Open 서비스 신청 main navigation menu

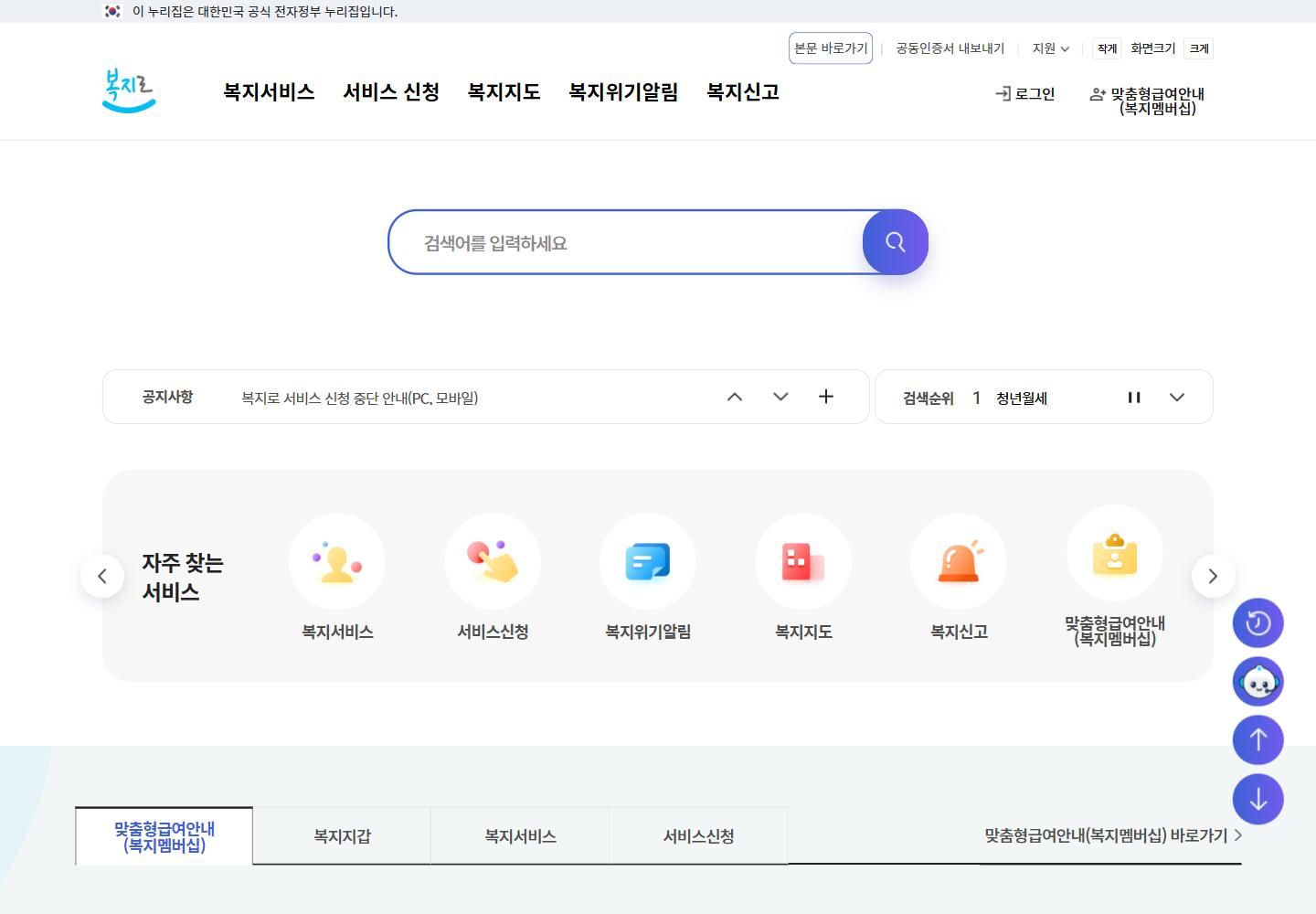point(391,92)
